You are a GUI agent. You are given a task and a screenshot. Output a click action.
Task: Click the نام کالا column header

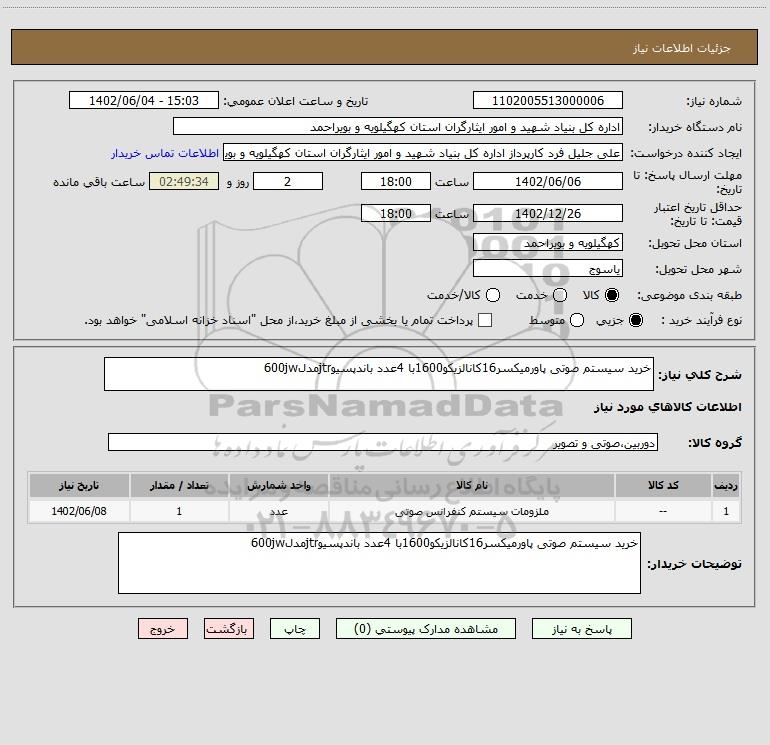[x=471, y=485]
